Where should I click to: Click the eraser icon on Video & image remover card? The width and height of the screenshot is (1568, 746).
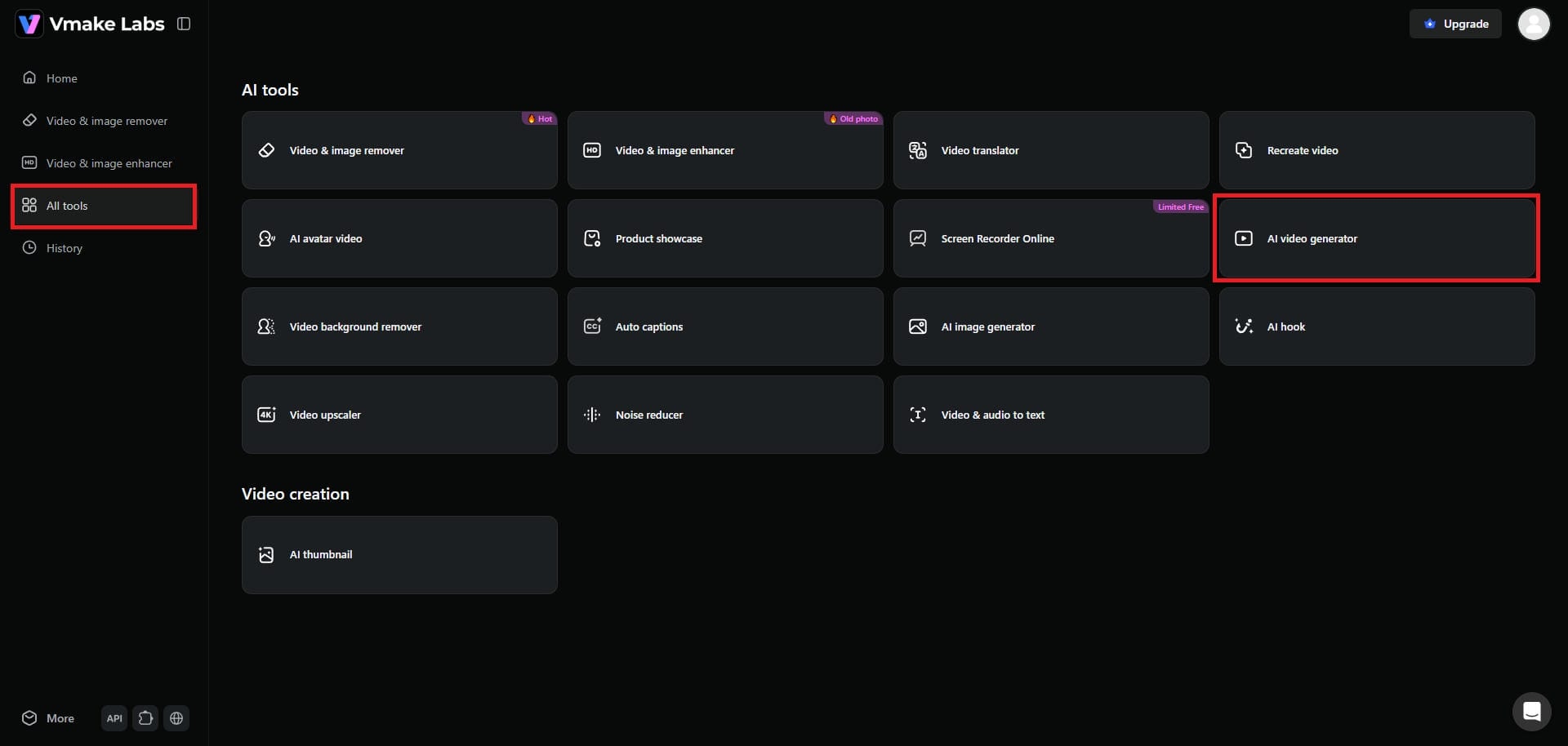(266, 150)
